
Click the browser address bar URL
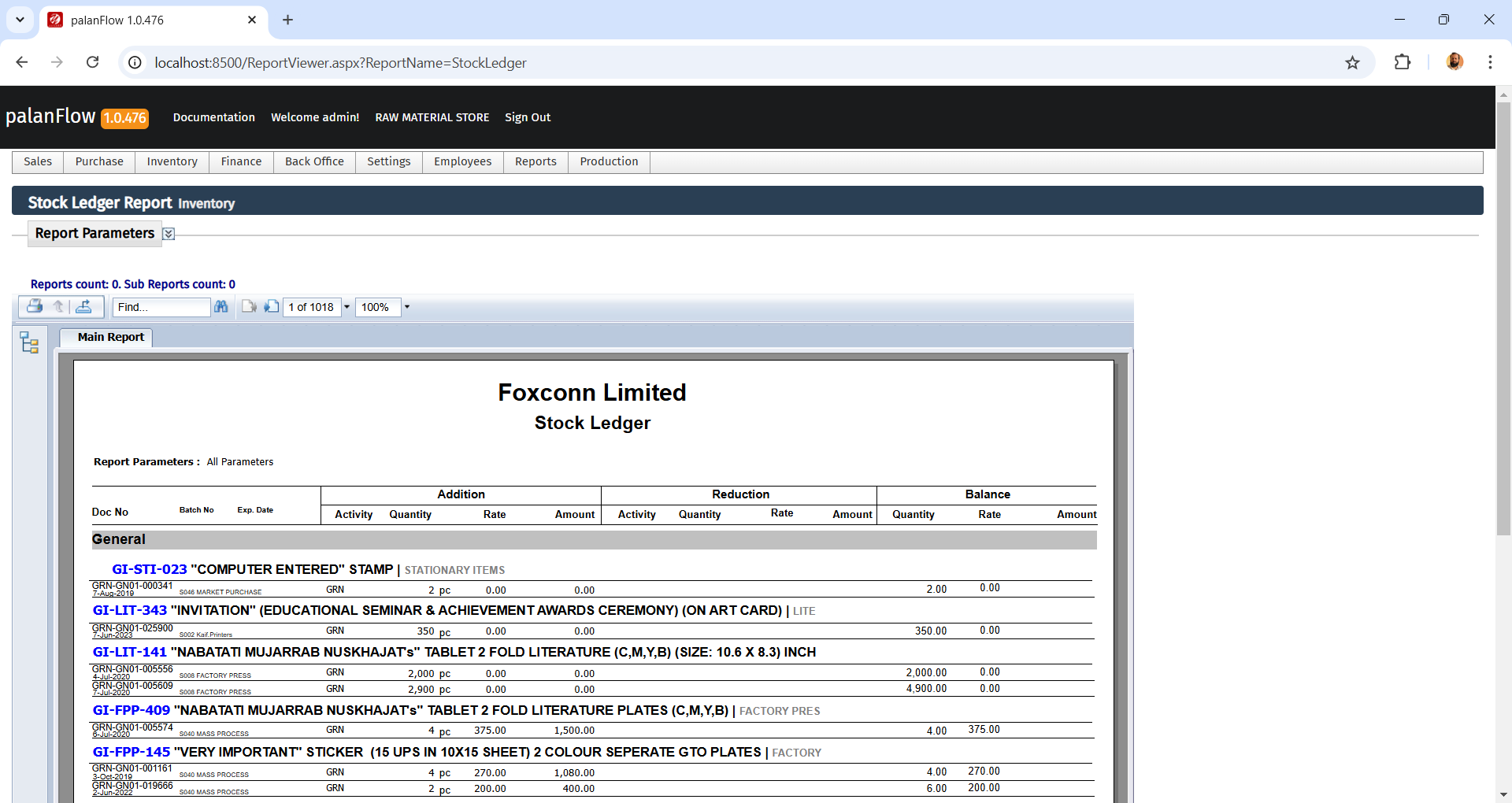(340, 63)
